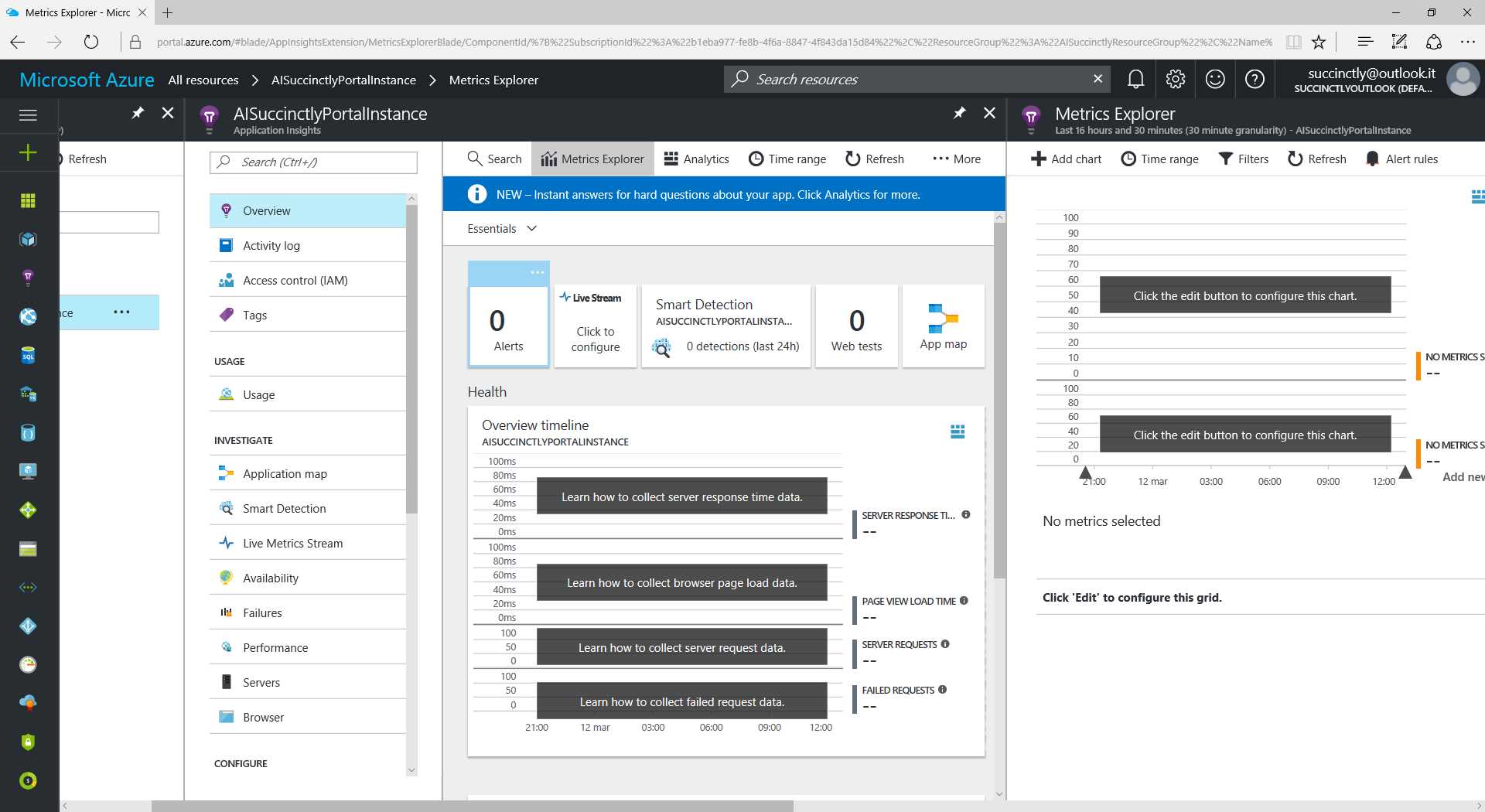The width and height of the screenshot is (1485, 812).
Task: Open portal Settings gear
Action: coord(1175,79)
